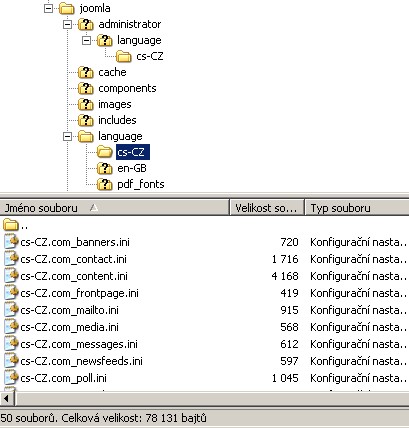This screenshot has width=409, height=428.
Task: Sort by Jméno souboru column
Action: click(x=115, y=208)
